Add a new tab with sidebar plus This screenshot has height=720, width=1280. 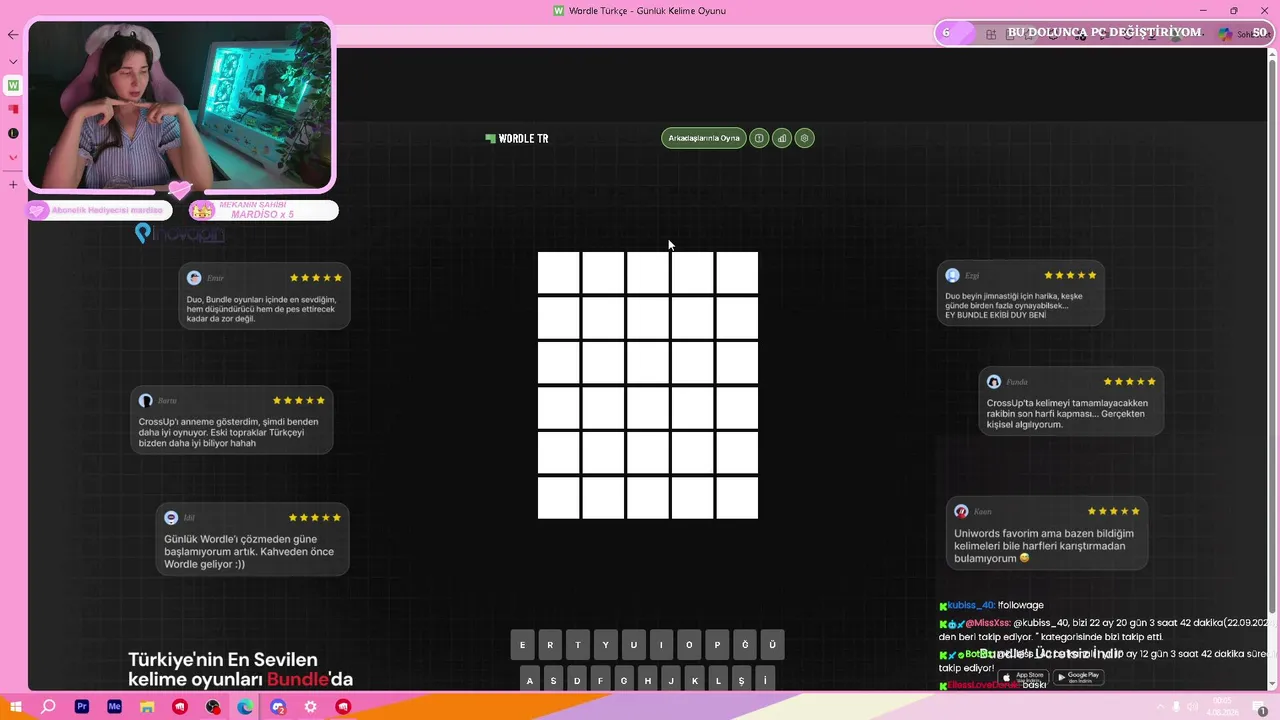pos(13,185)
